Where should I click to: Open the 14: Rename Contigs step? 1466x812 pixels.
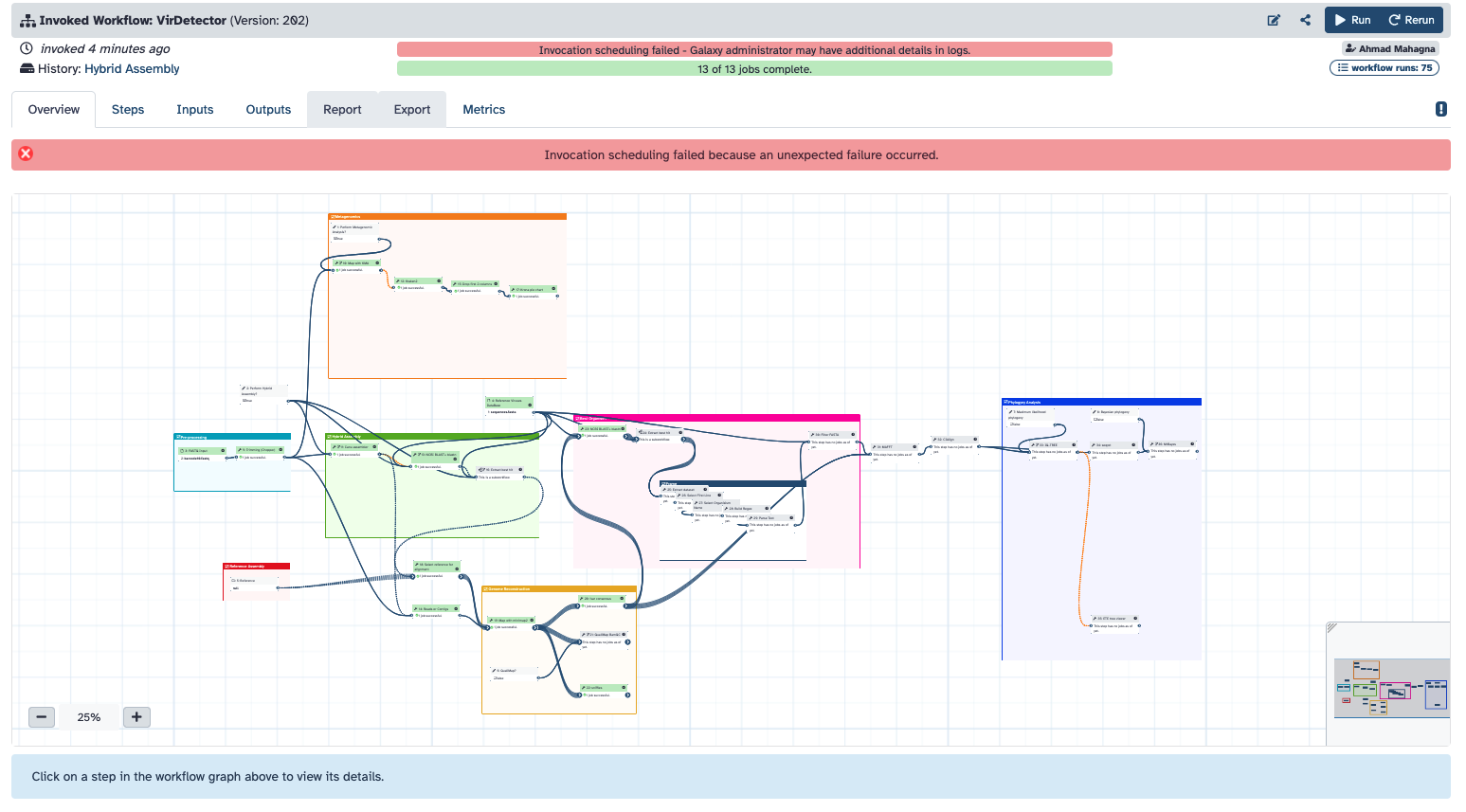[435, 609]
